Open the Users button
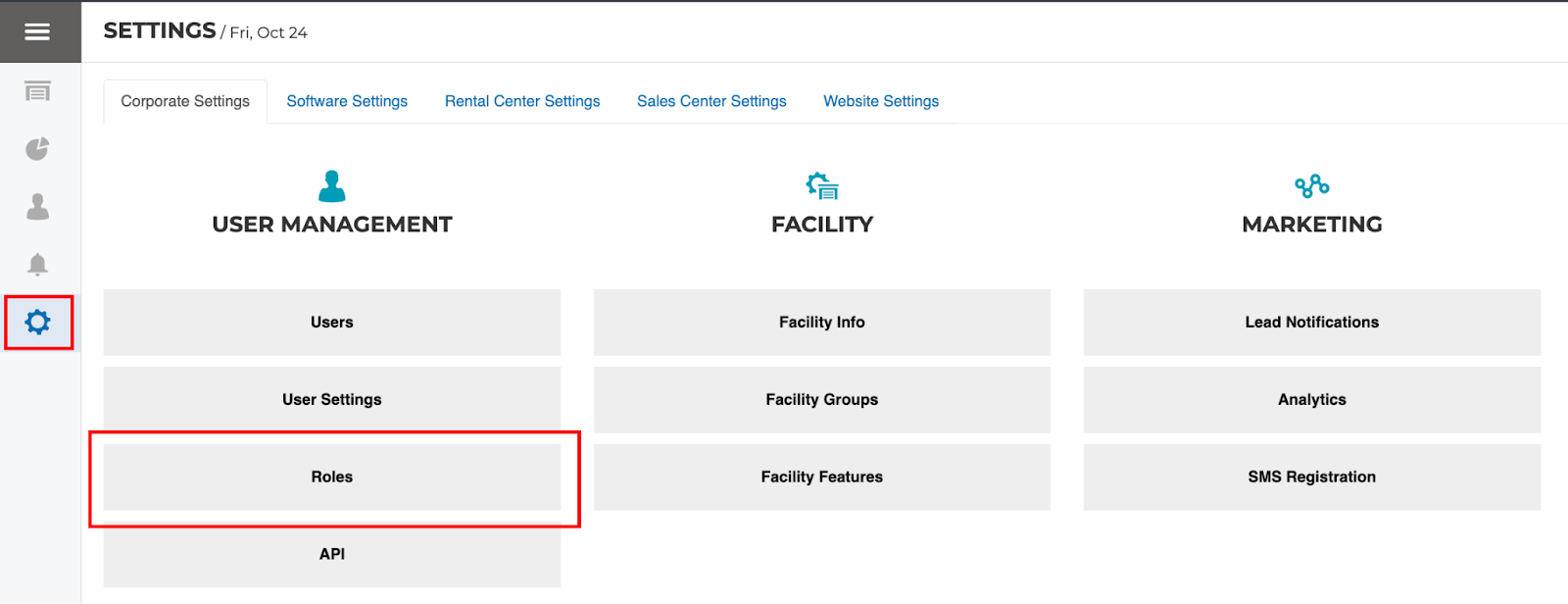 coord(332,323)
